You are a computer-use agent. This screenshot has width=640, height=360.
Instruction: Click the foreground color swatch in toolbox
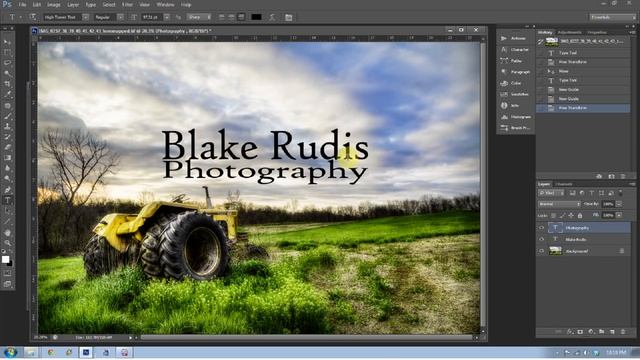coord(5,259)
